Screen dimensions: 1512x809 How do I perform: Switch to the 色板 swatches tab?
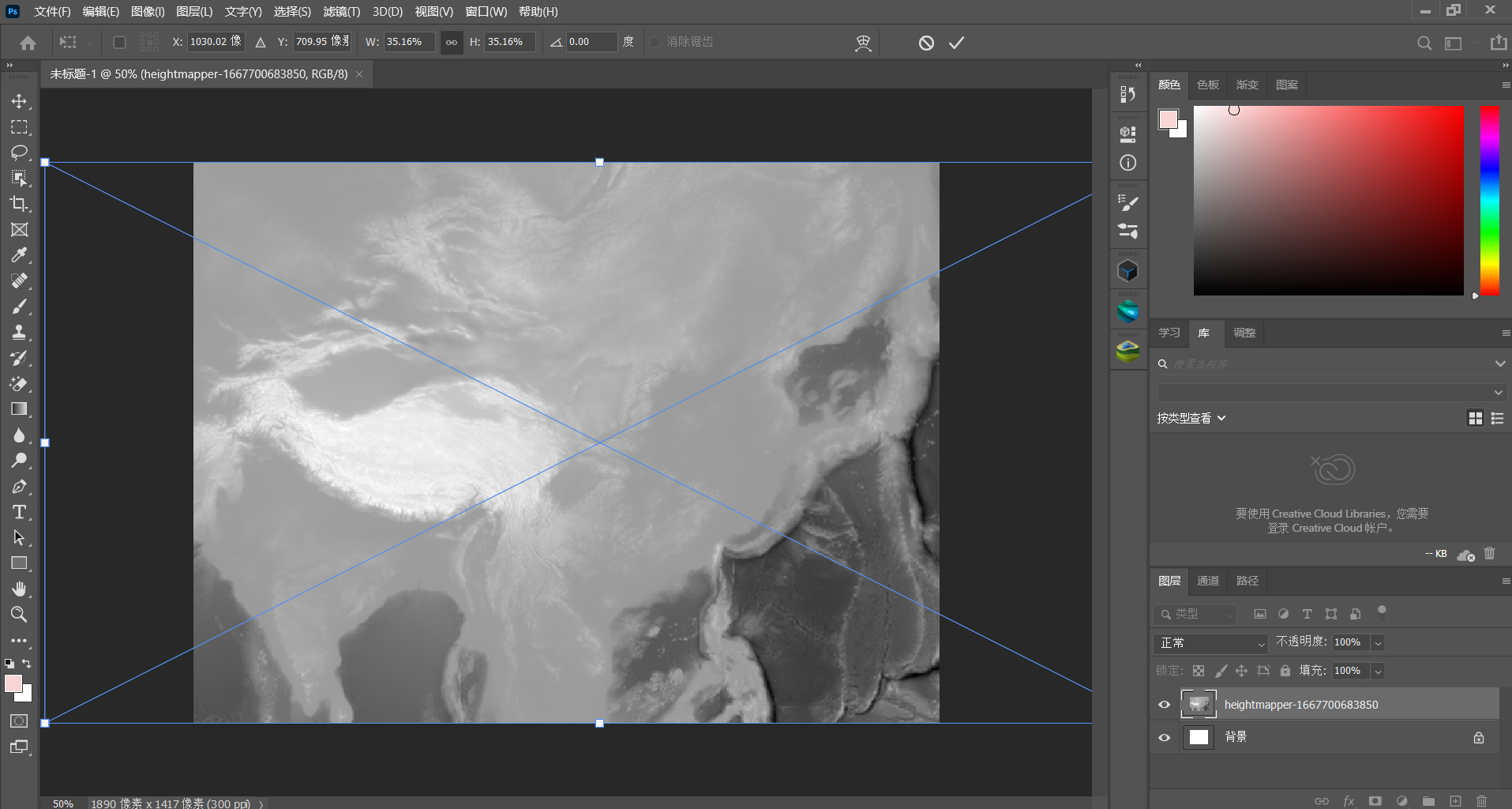pos(1207,85)
